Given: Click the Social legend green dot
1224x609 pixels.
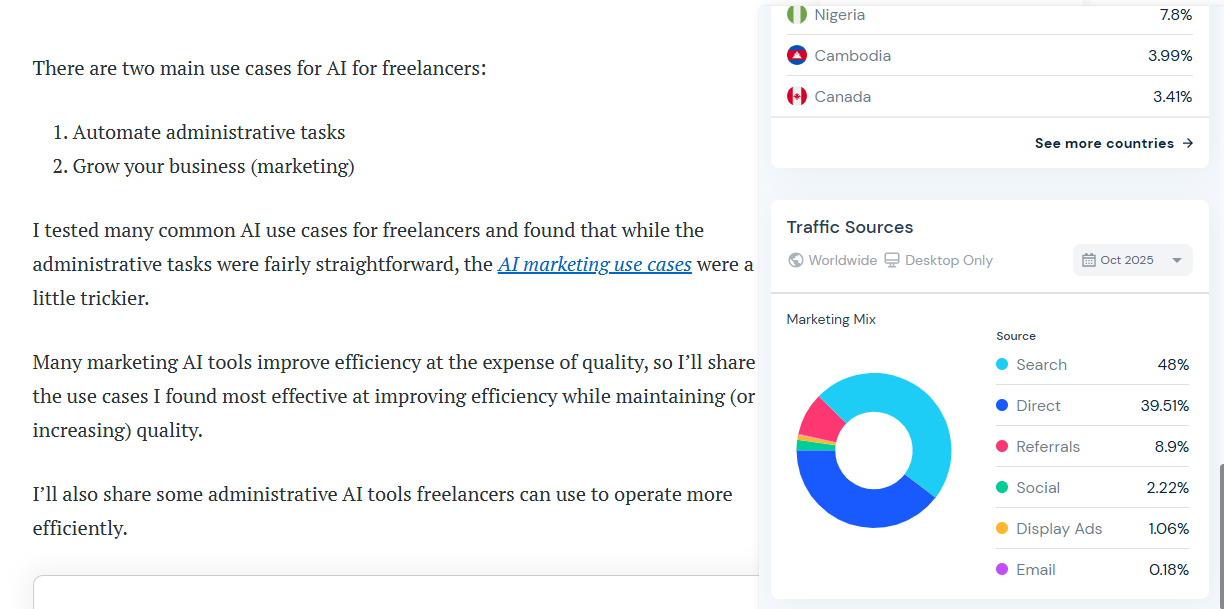Looking at the screenshot, I should point(1002,488).
